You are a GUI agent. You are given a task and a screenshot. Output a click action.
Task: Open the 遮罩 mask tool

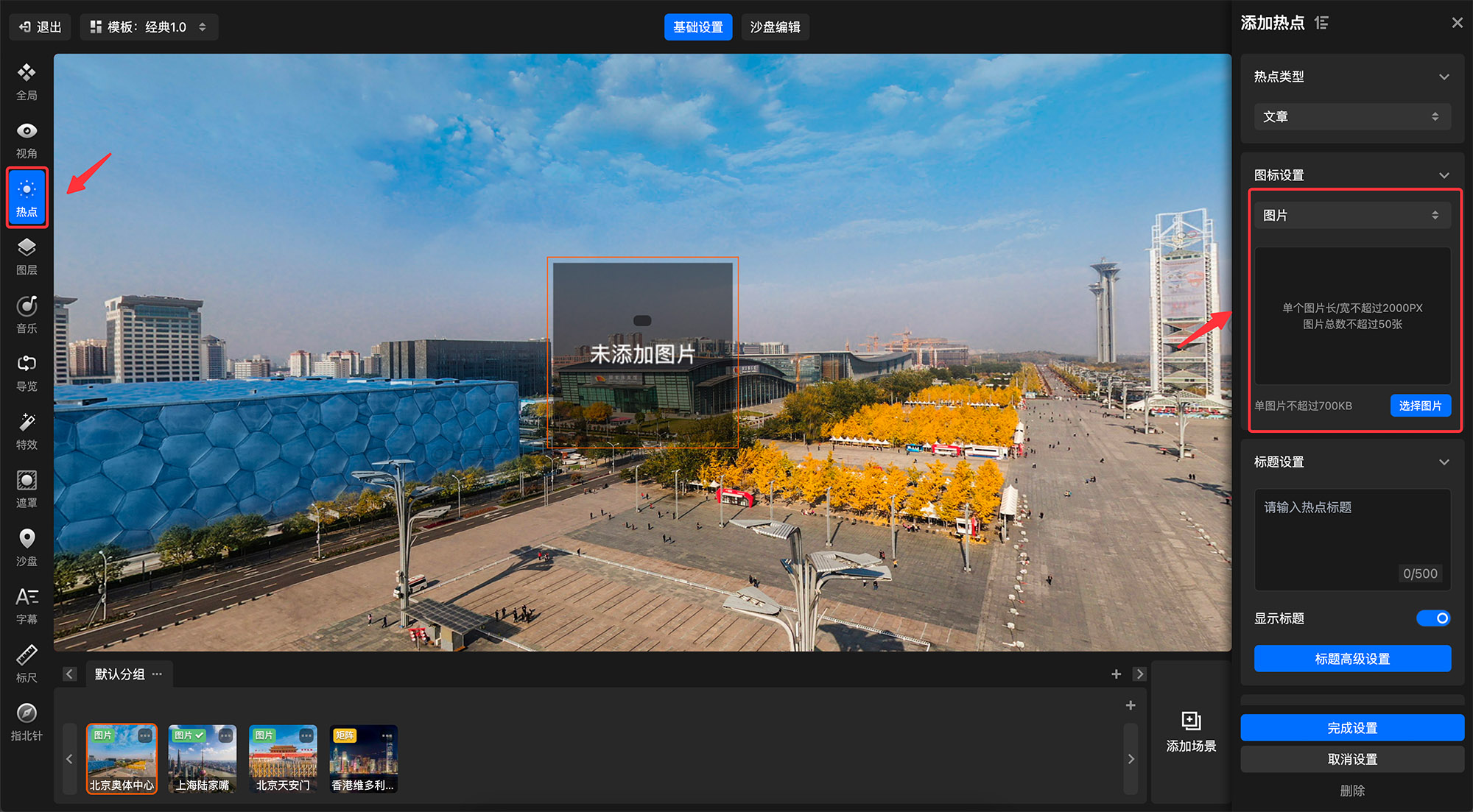(27, 489)
